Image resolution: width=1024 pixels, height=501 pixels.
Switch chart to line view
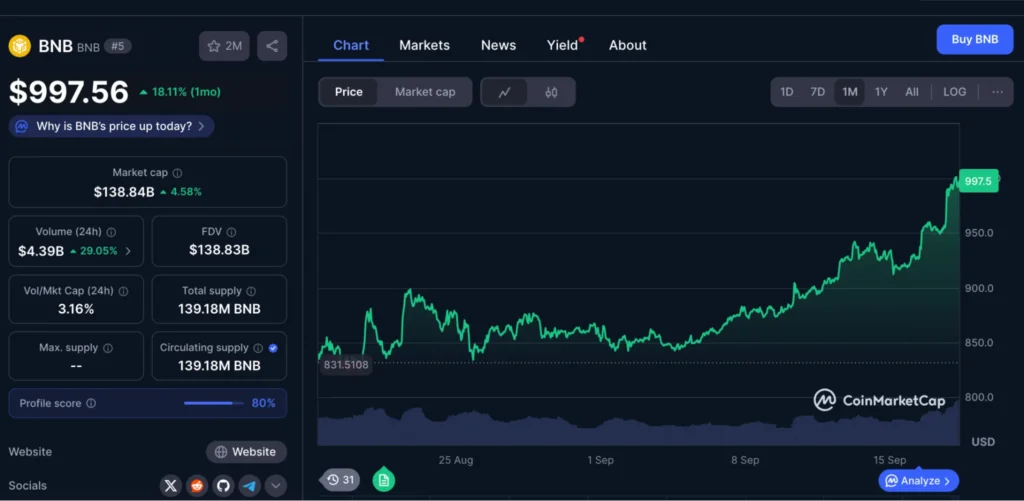tap(505, 92)
